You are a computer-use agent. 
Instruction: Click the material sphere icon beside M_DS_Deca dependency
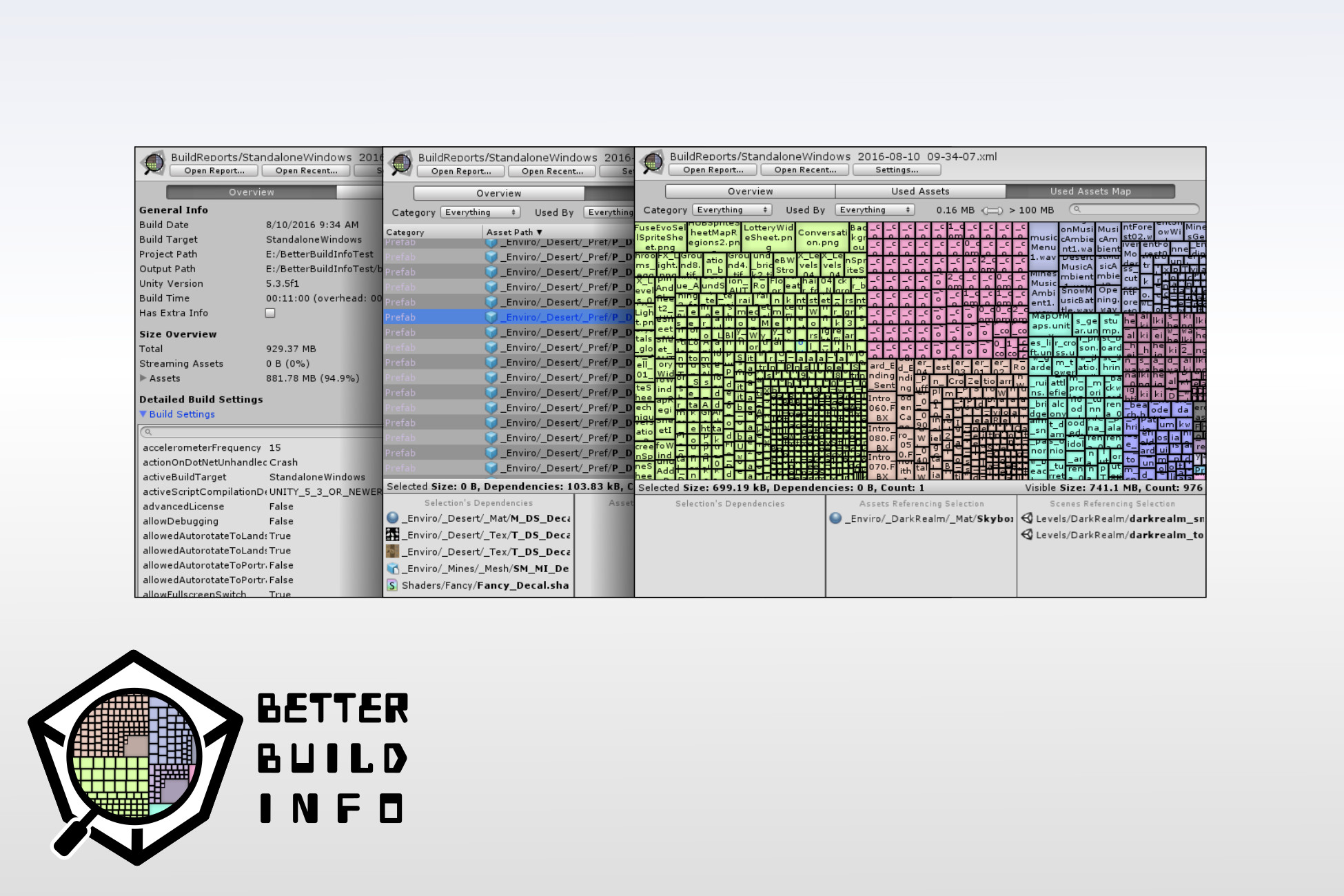393,518
